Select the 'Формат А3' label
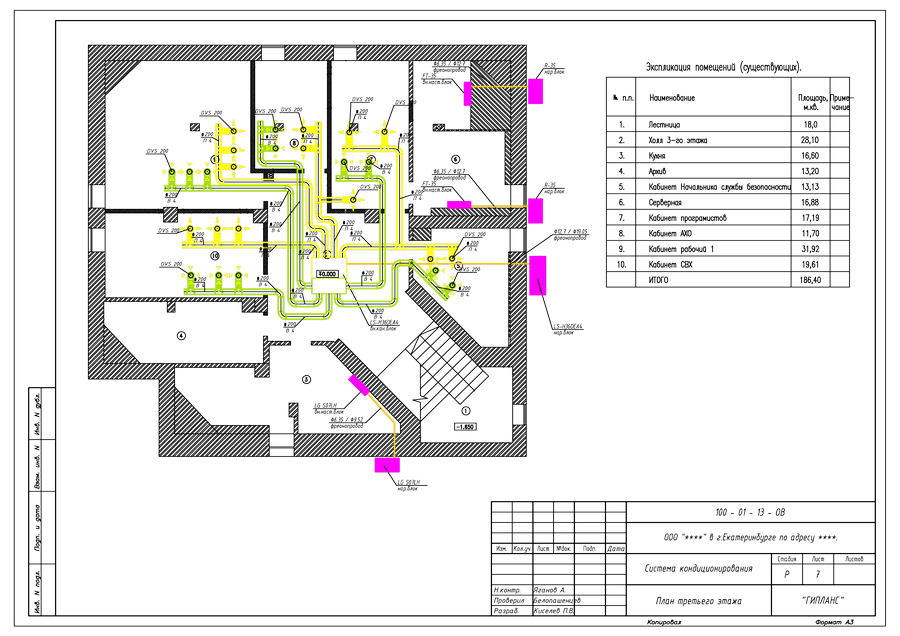This screenshot has width=900, height=636. 834,622
